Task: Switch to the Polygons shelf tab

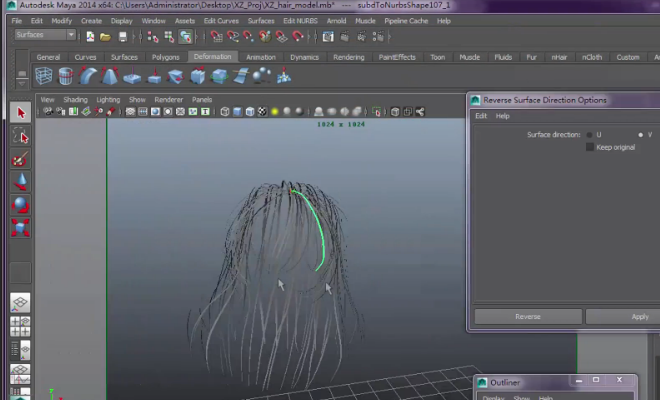Action: [x=165, y=57]
